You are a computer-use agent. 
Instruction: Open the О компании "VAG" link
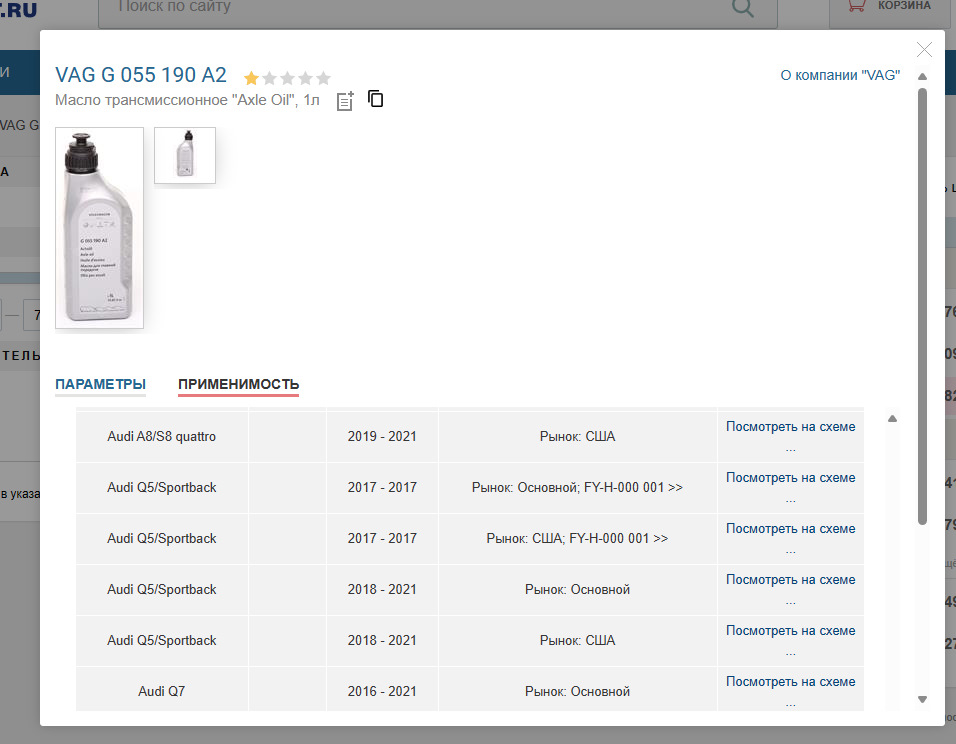click(840, 75)
